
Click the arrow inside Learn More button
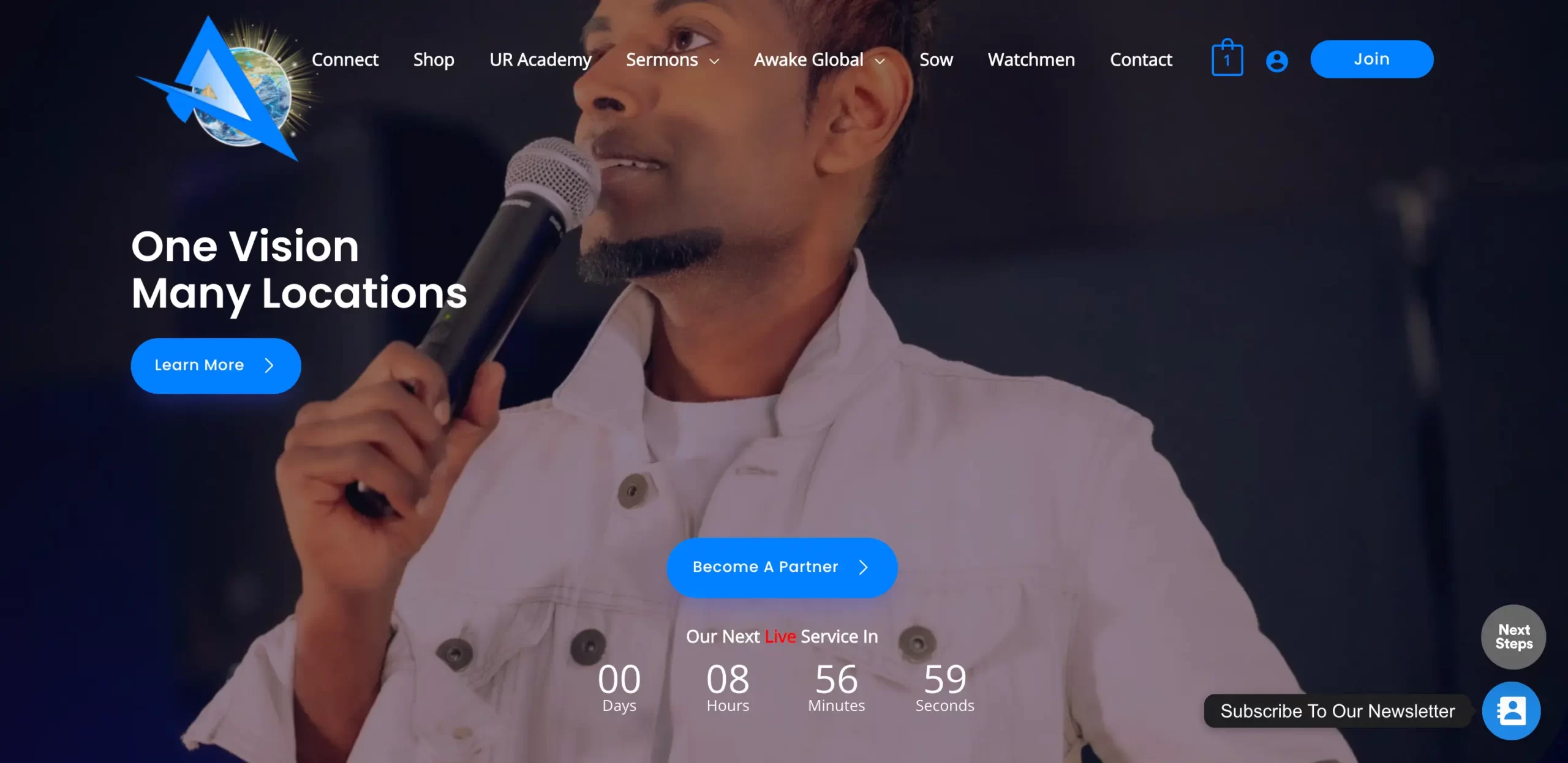(269, 366)
